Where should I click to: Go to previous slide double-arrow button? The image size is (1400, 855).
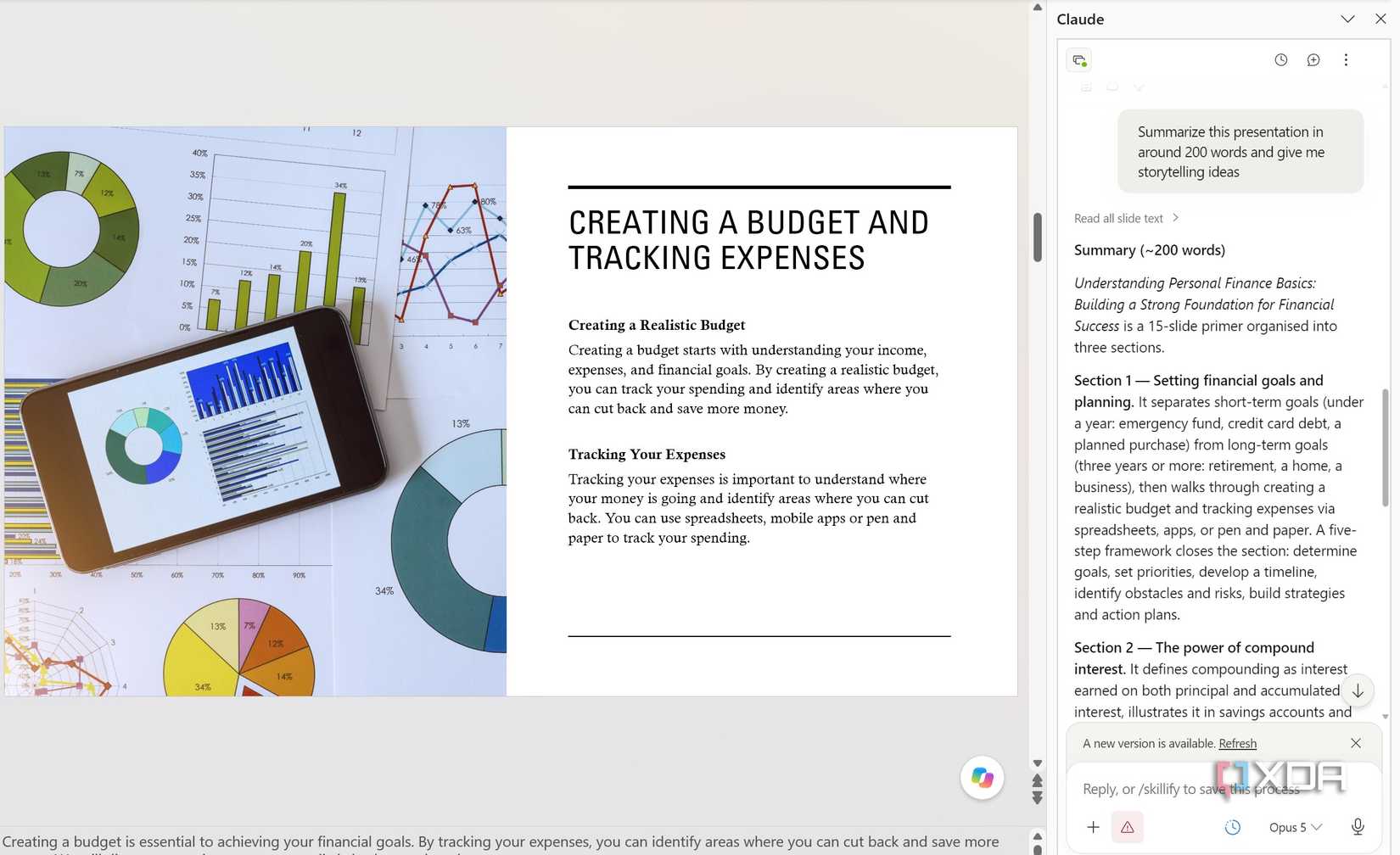pyautogui.click(x=1037, y=780)
